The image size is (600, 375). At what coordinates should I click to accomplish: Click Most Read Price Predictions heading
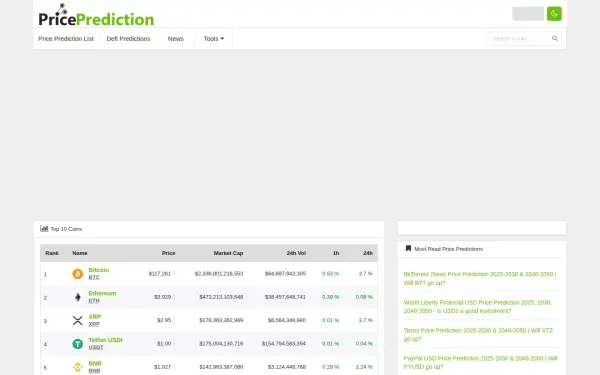[x=448, y=249]
